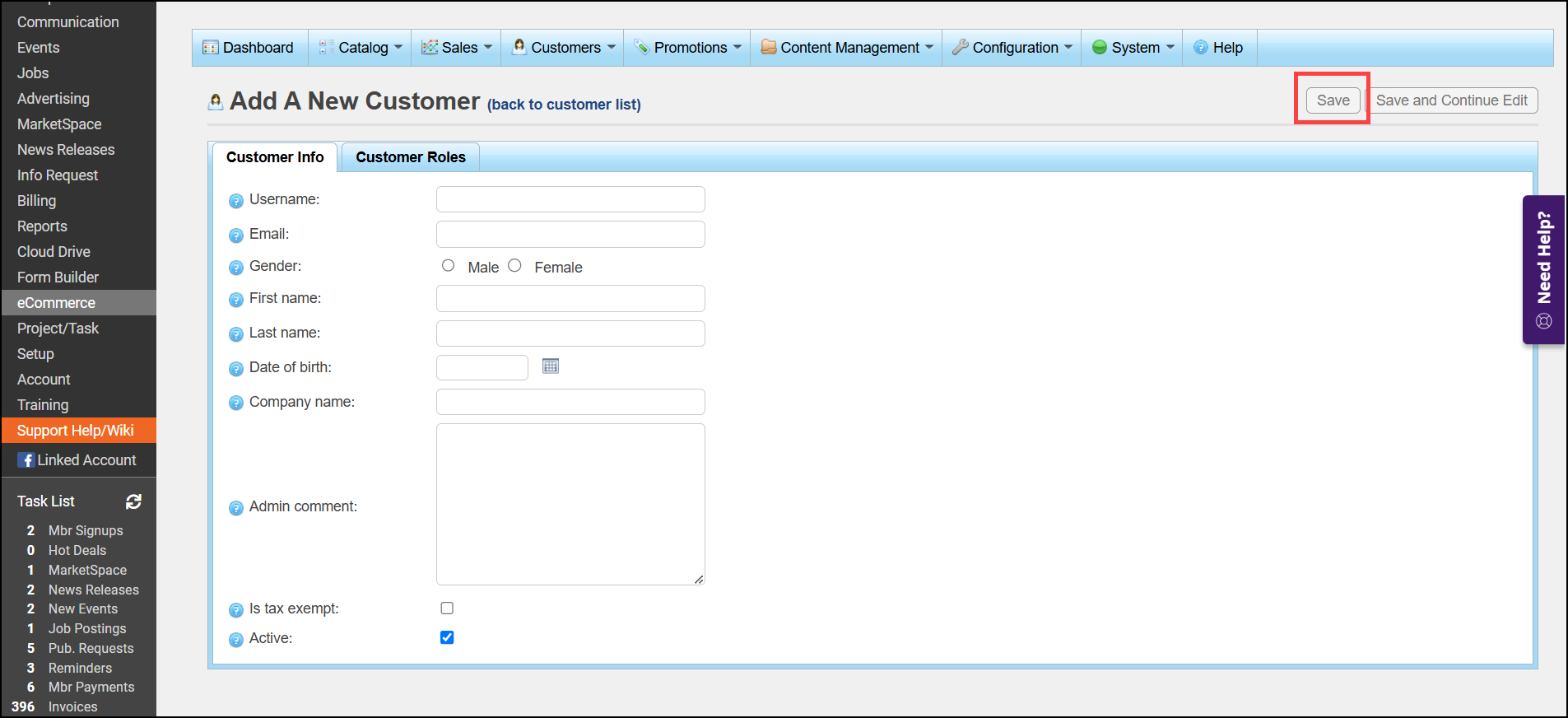Click the Email input field
The image size is (1568, 718).
tap(570, 234)
